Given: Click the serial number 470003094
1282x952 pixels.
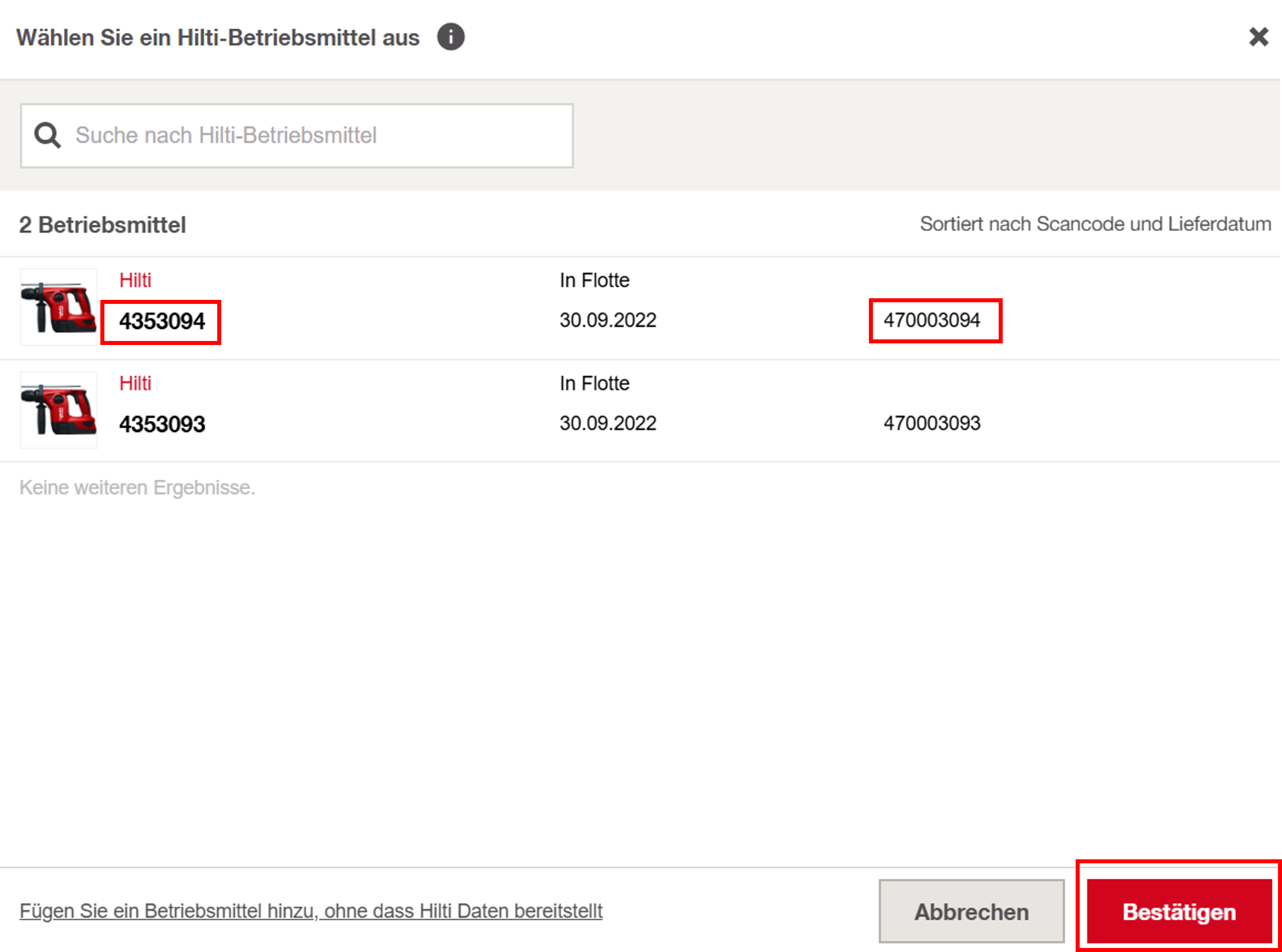Looking at the screenshot, I should tap(932, 320).
